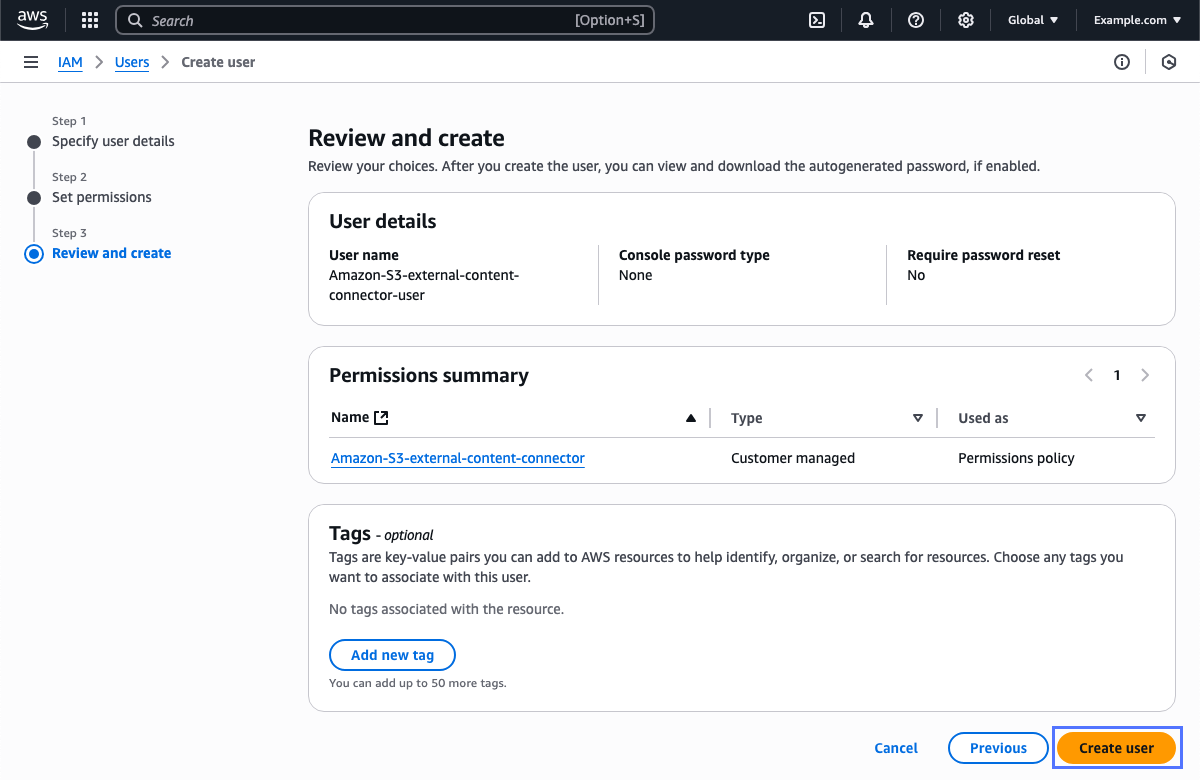
Task: Go to Step 2 Set permissions
Action: point(102,197)
